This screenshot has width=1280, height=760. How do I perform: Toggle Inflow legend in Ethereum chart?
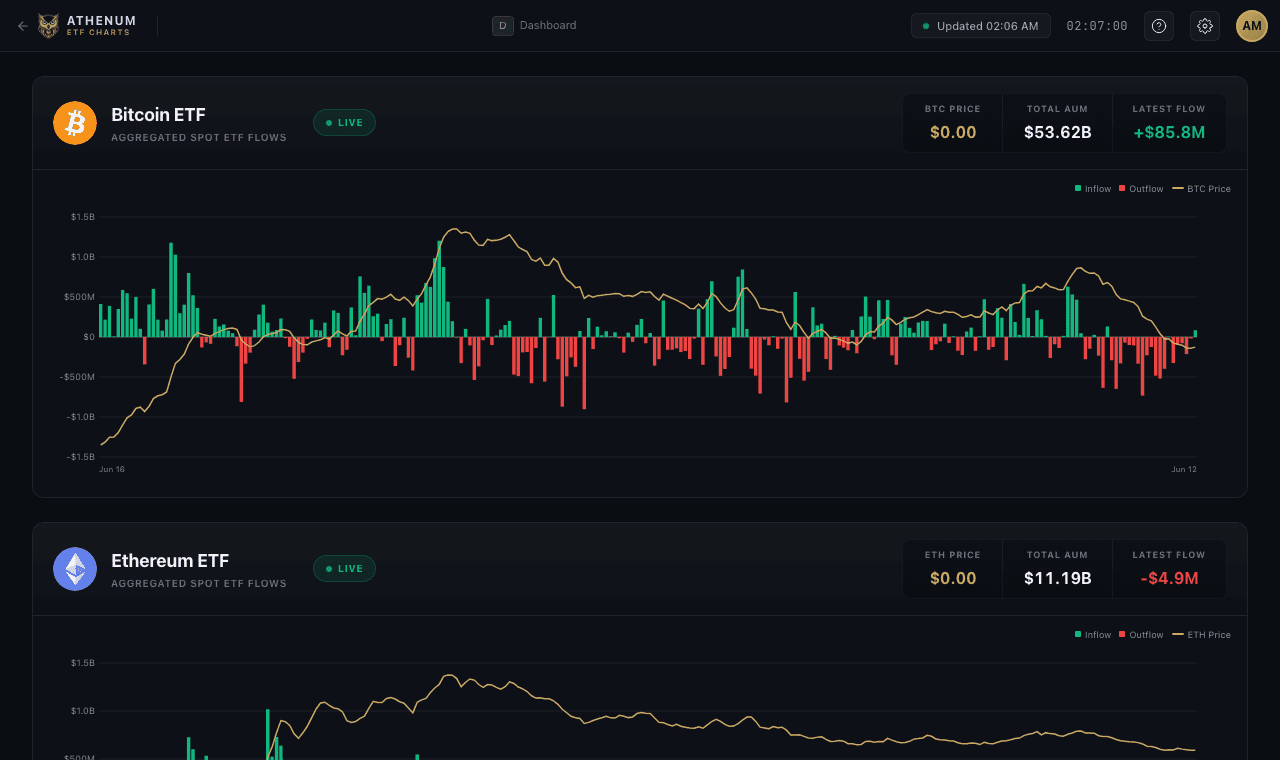[1093, 635]
